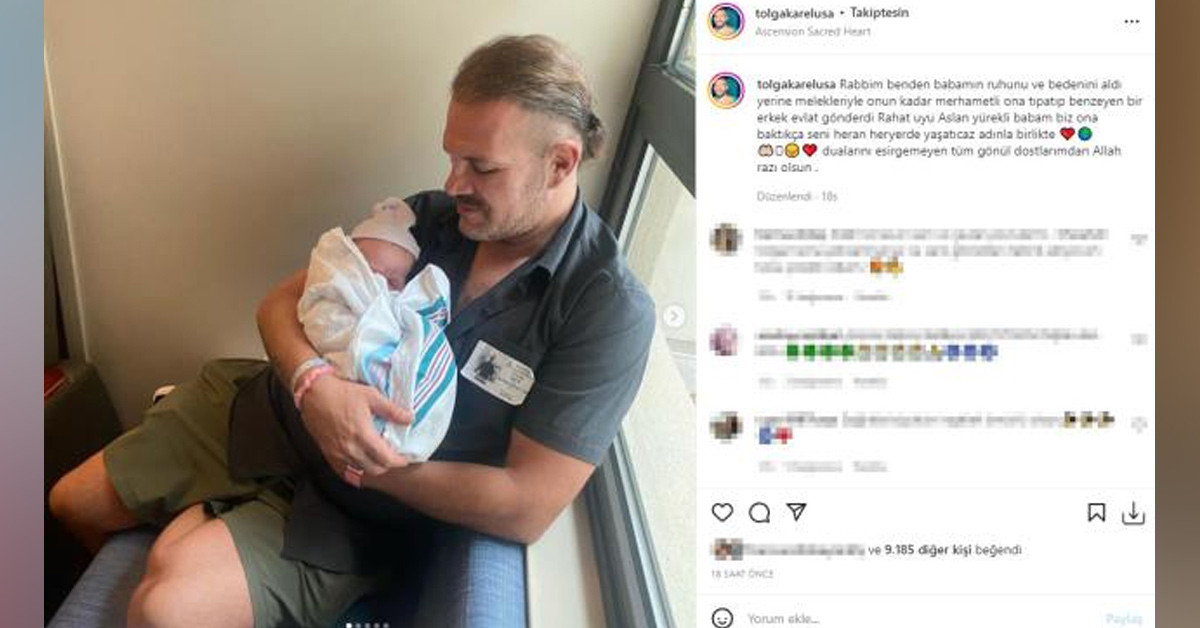
Task: Go to next photo with arrow
Action: click(x=674, y=316)
